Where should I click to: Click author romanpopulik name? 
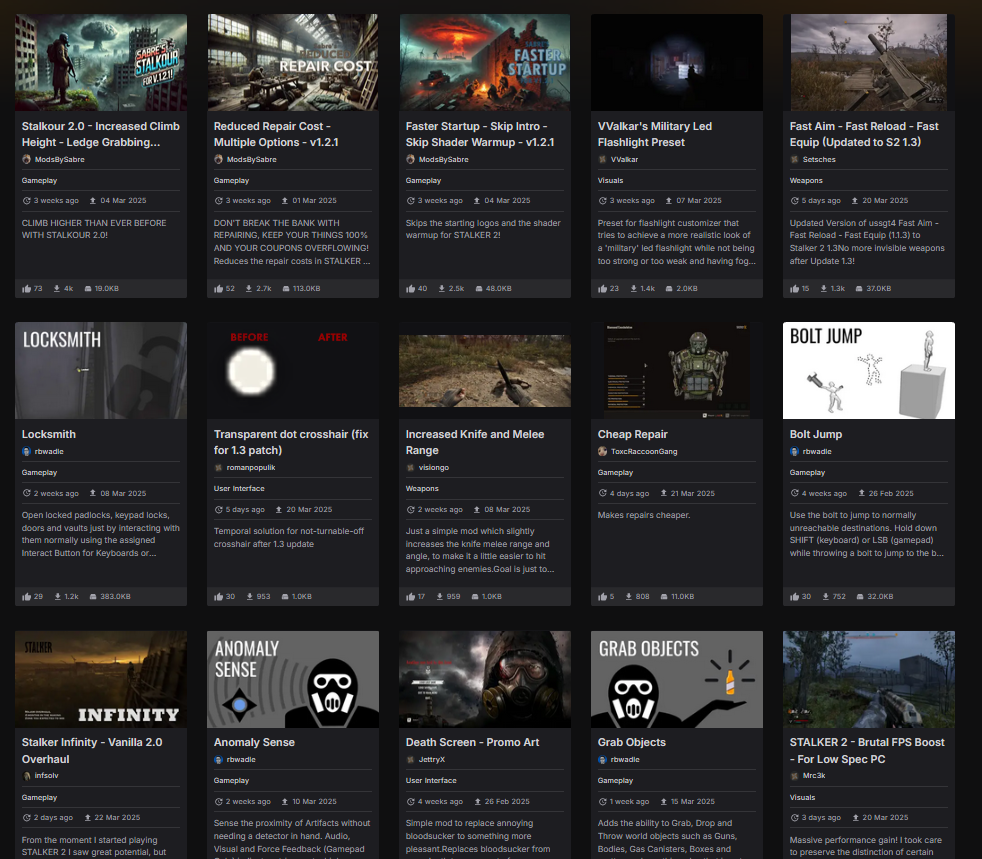251,467
